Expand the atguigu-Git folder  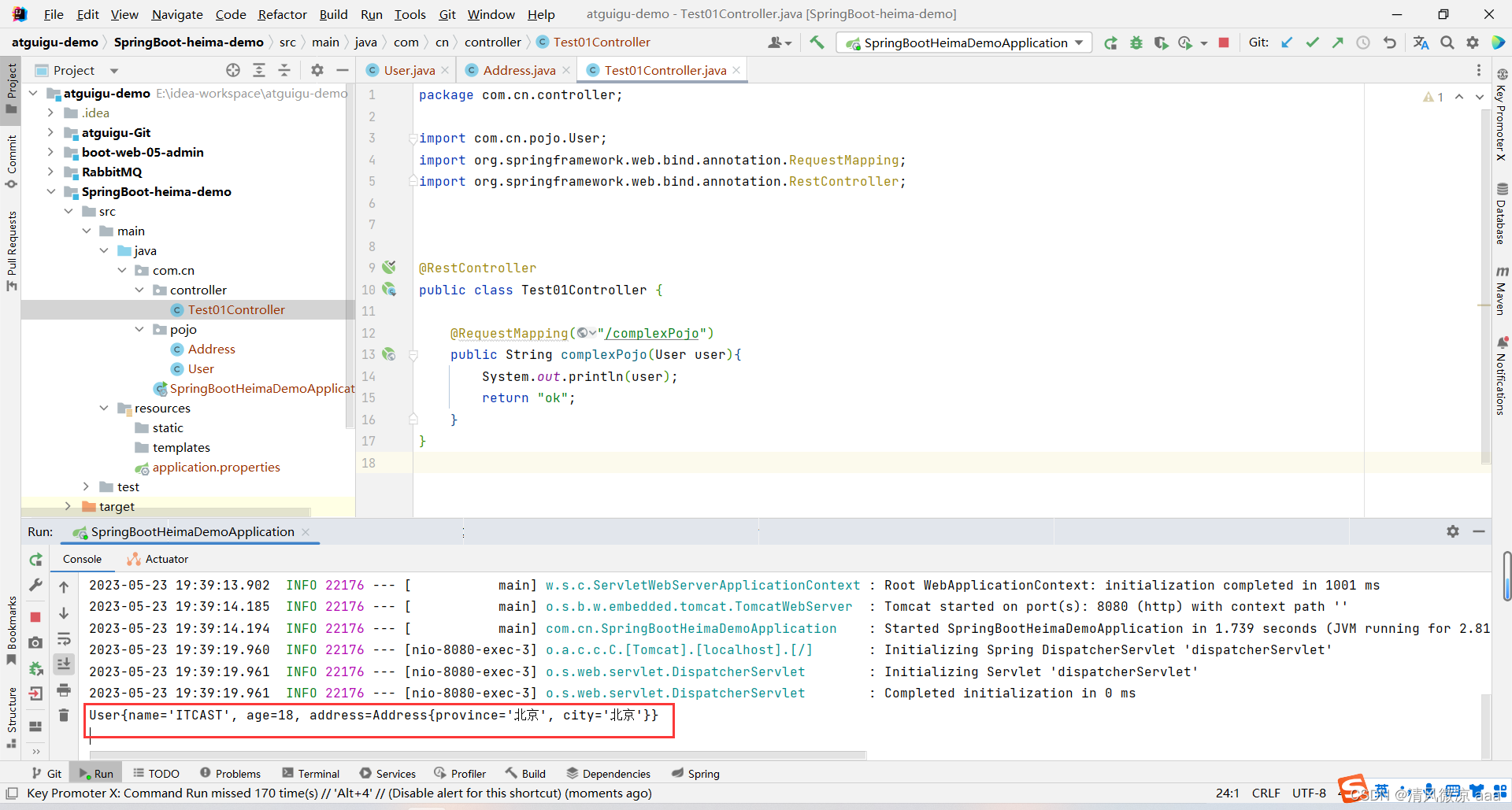[51, 132]
